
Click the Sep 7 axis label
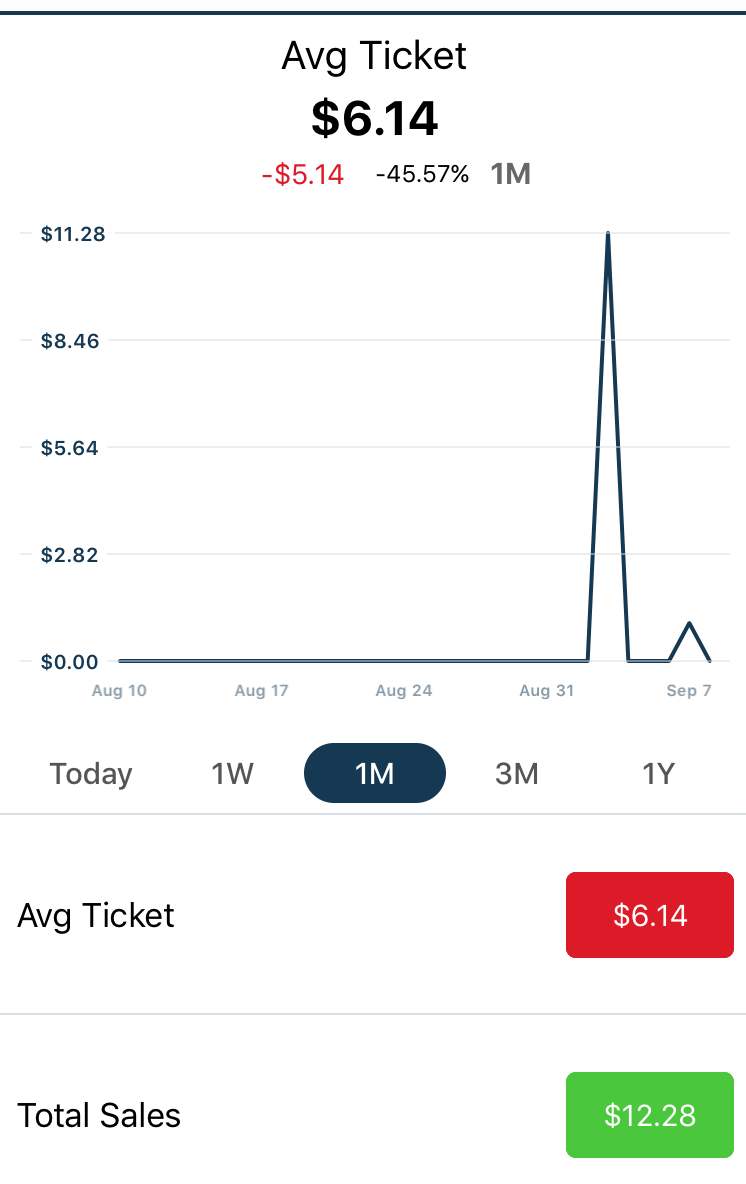click(688, 690)
